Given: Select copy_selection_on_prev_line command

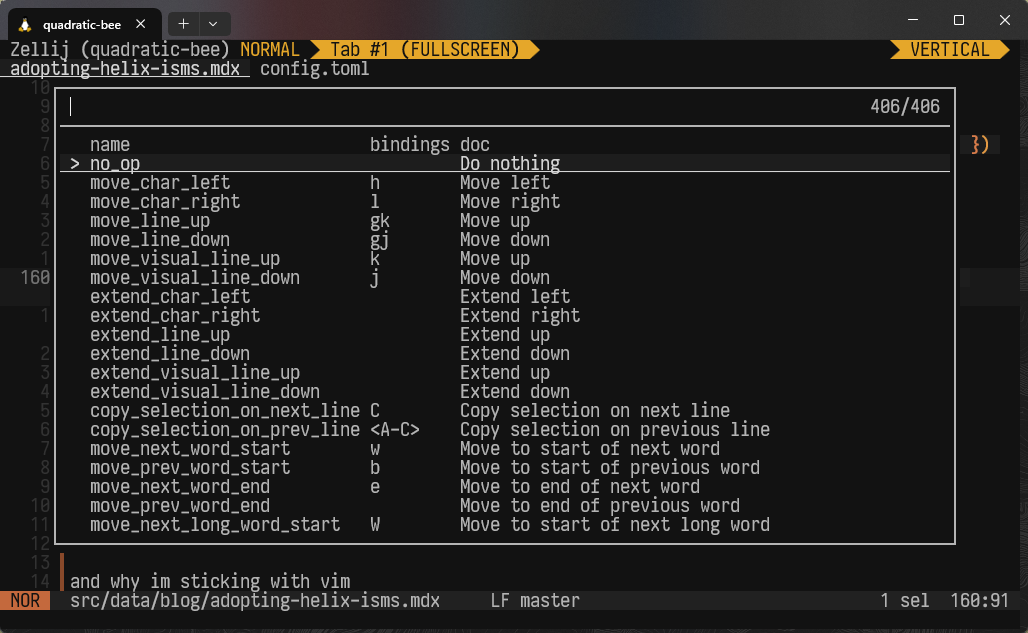Looking at the screenshot, I should coord(505,429).
